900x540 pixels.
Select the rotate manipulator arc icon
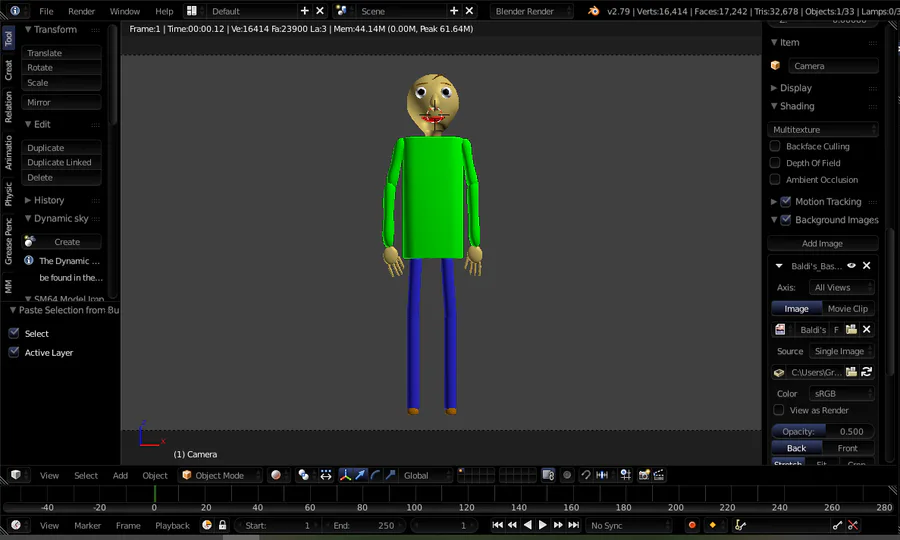click(x=375, y=475)
